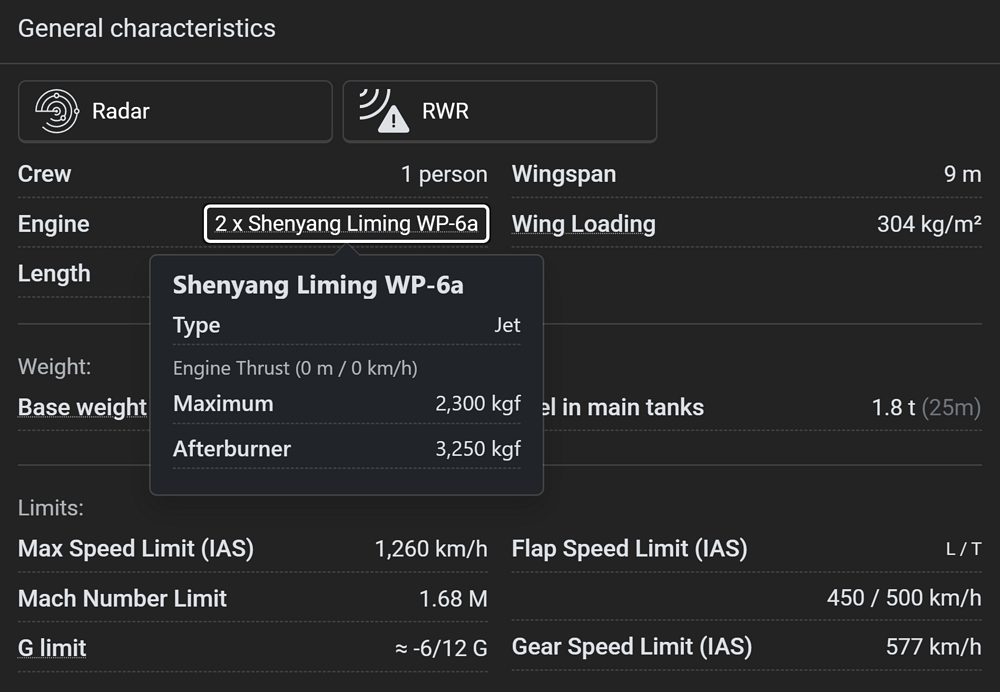Click the Mach Number Limit value 1.68 M
Viewport: 1000px width, 692px height.
point(453,599)
